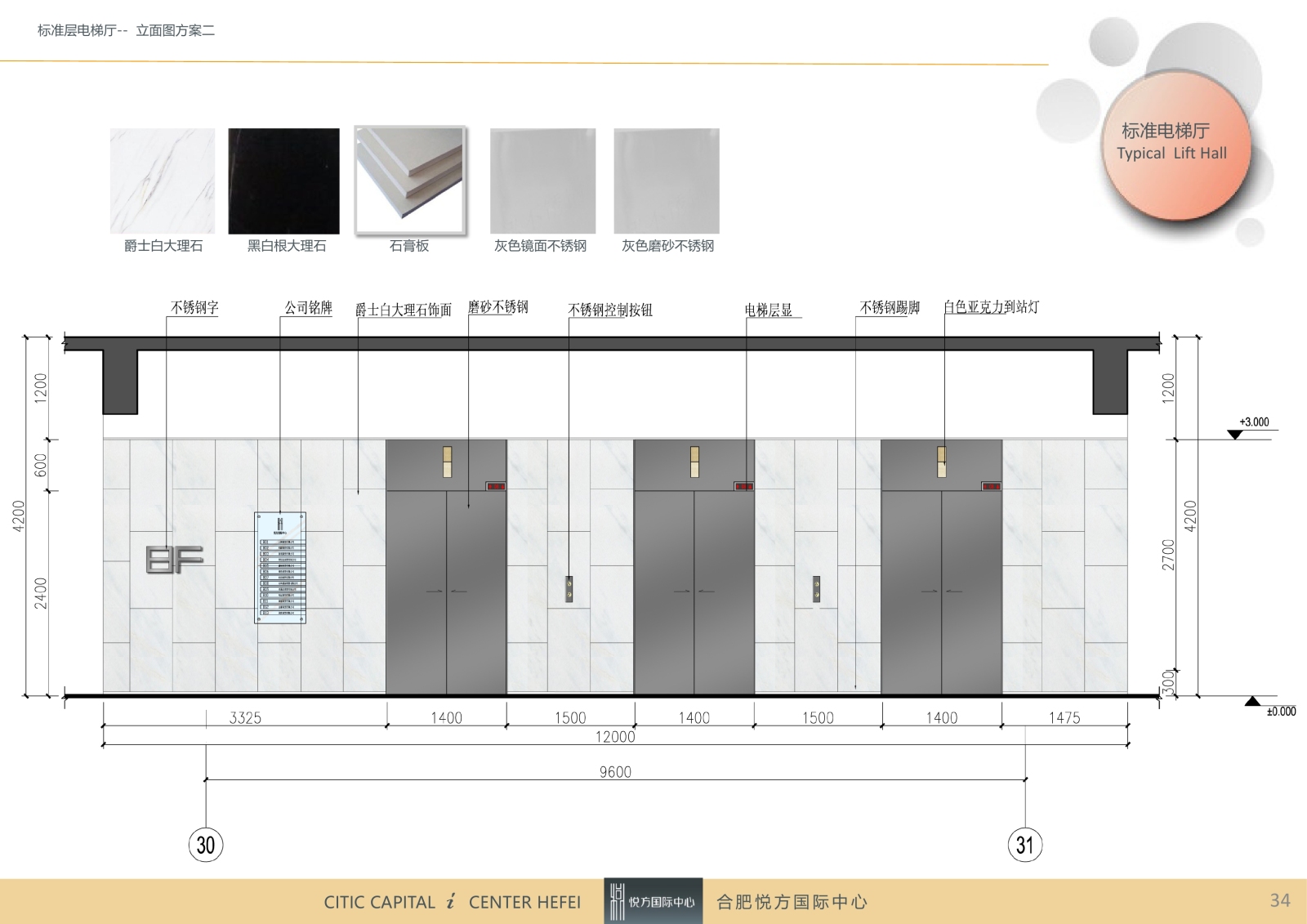Click the company nameplate directory board
The width and height of the screenshot is (1307, 924).
[280, 568]
